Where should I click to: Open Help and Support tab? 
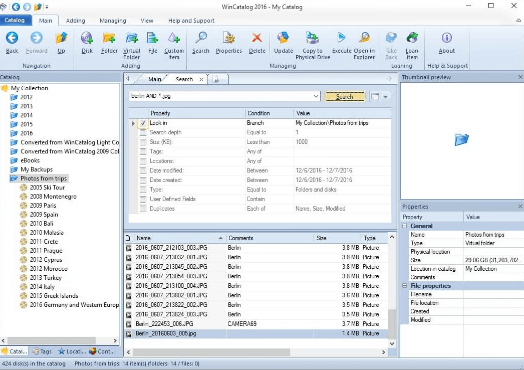point(191,20)
